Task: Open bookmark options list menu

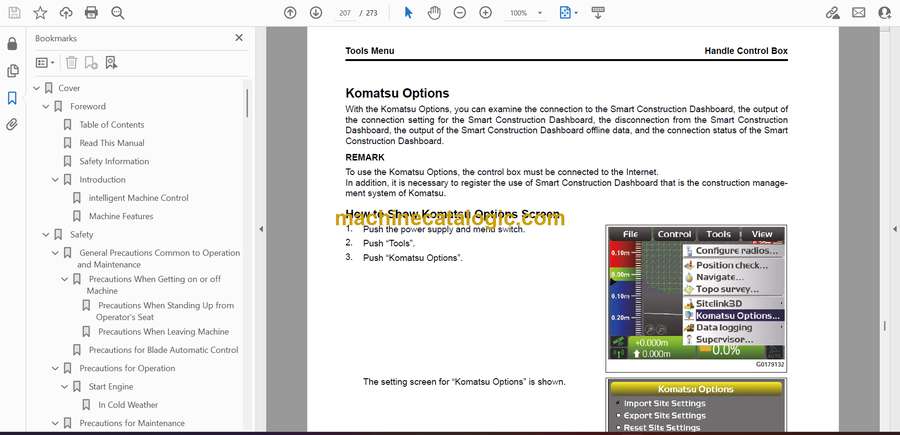Action: click(45, 63)
